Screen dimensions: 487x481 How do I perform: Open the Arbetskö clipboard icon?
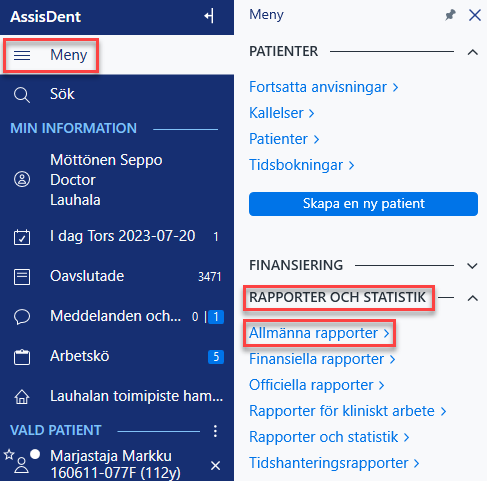(22, 357)
